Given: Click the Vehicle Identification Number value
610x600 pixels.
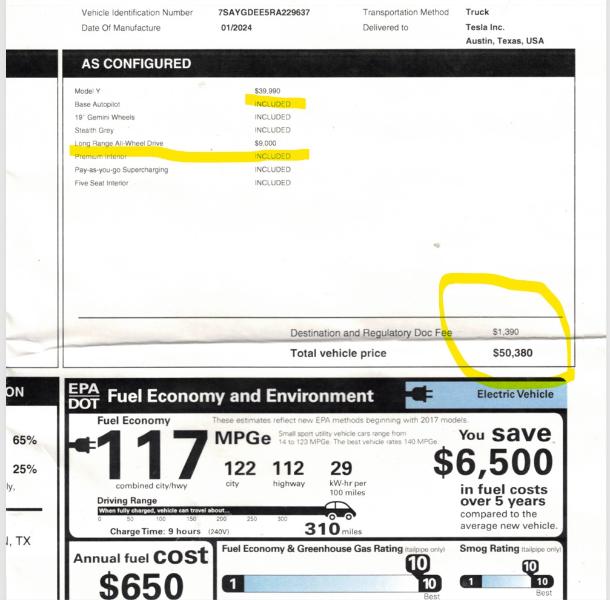Looking at the screenshot, I should [264, 13].
